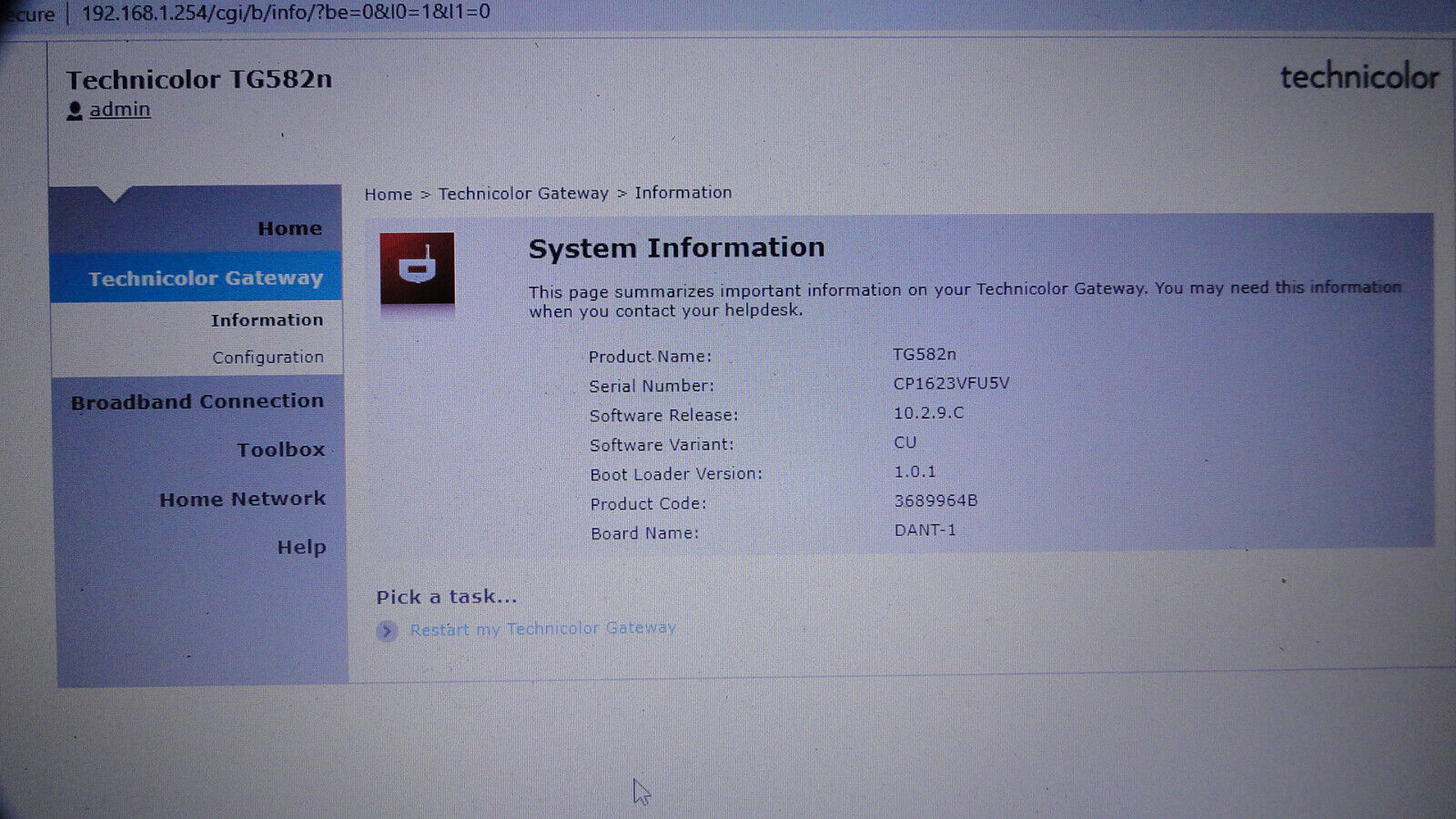Image resolution: width=1456 pixels, height=819 pixels.
Task: Click Home breadcrumb link
Action: tap(388, 194)
